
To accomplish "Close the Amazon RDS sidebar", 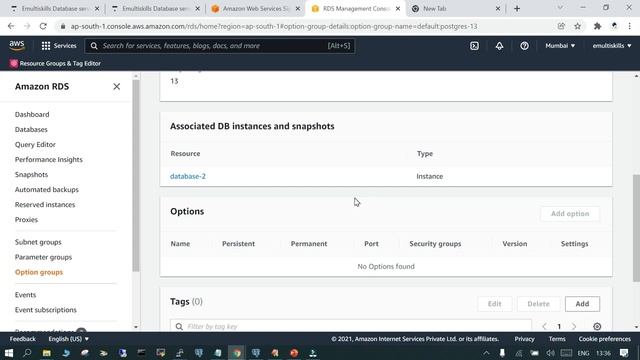I will coord(117,87).
